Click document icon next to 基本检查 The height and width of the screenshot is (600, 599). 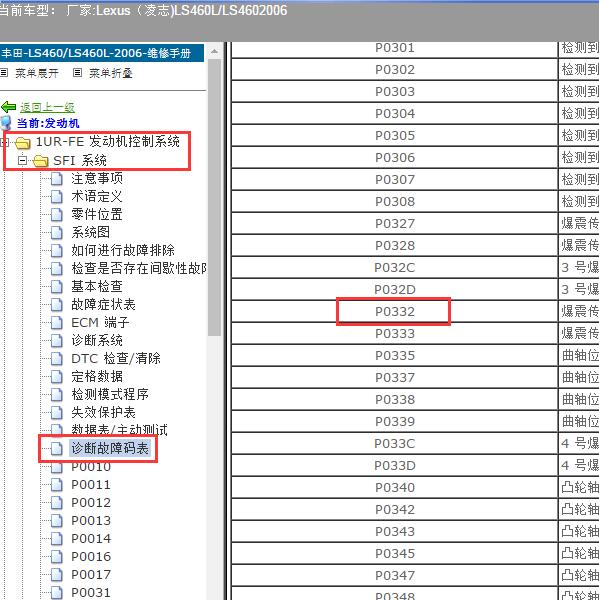[x=57, y=287]
